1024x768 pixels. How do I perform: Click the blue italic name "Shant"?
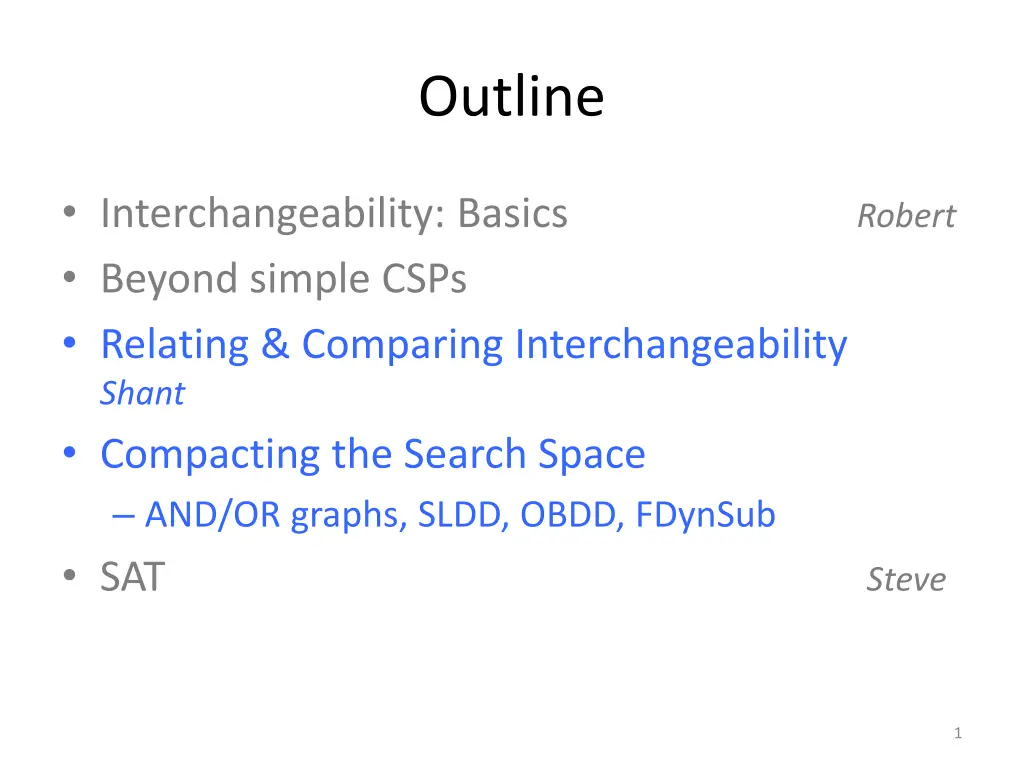[142, 393]
